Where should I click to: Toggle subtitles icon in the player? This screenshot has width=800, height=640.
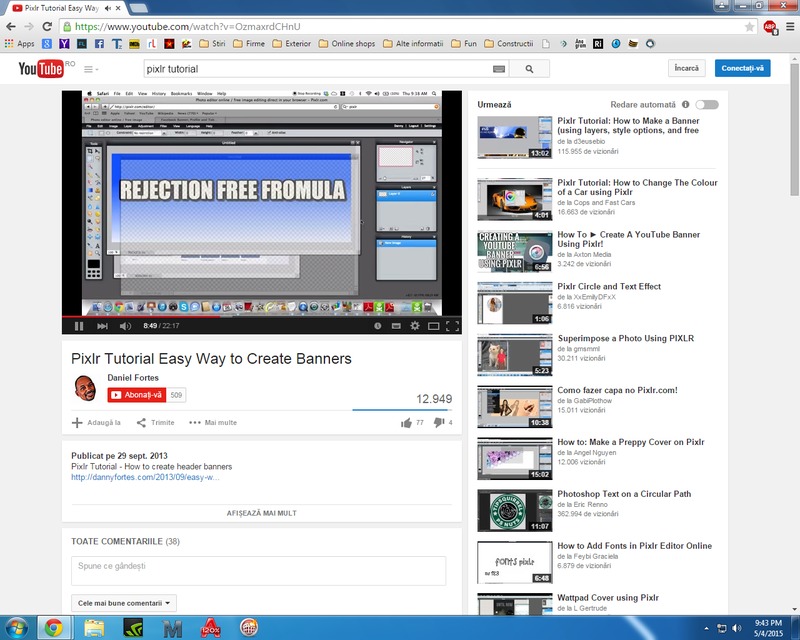pos(396,326)
